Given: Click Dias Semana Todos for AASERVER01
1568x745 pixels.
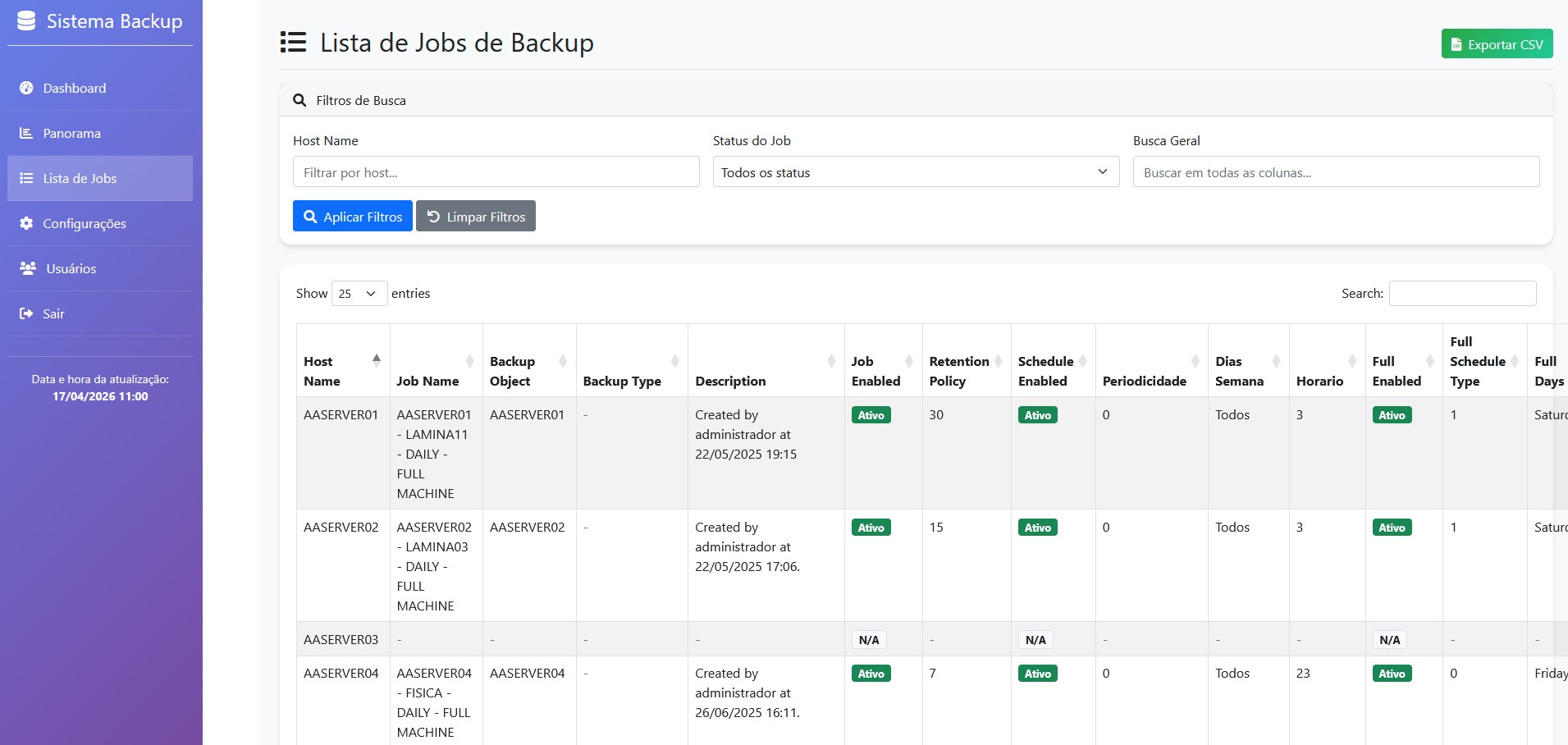Looking at the screenshot, I should (1232, 415).
